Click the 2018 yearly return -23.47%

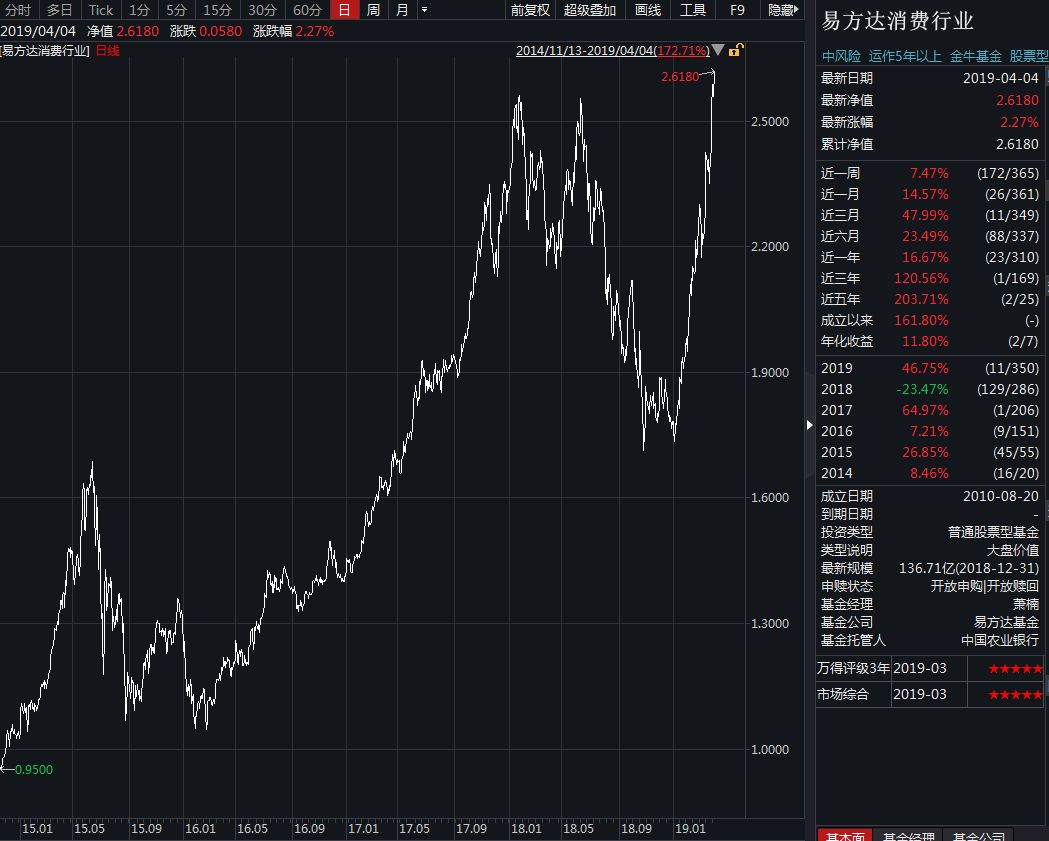click(922, 389)
